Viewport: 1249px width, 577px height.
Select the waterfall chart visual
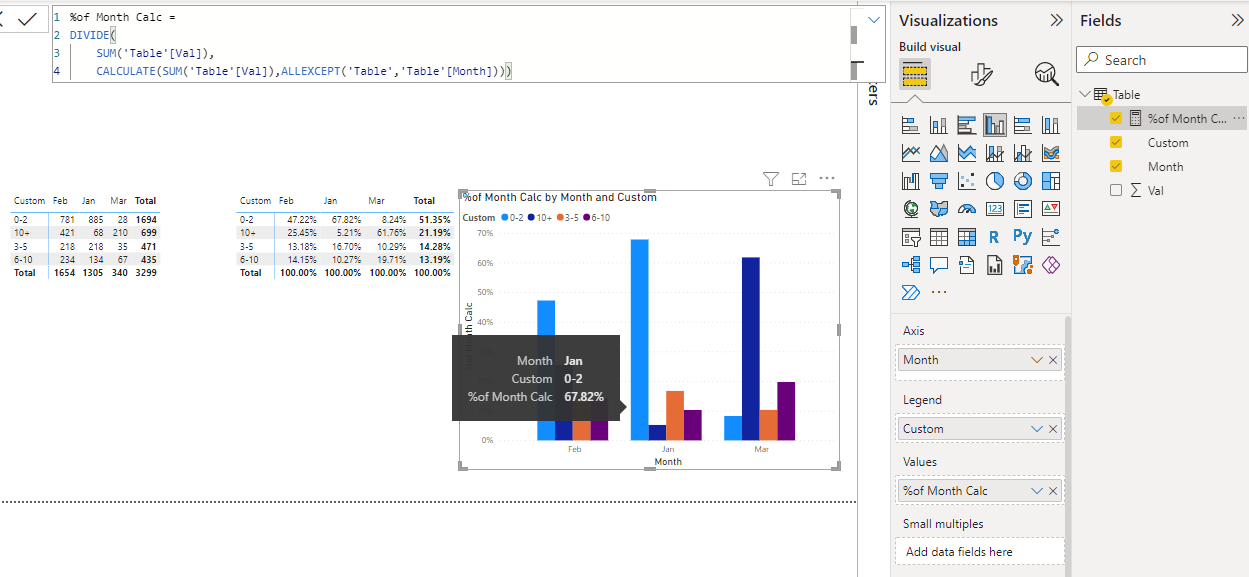(911, 181)
